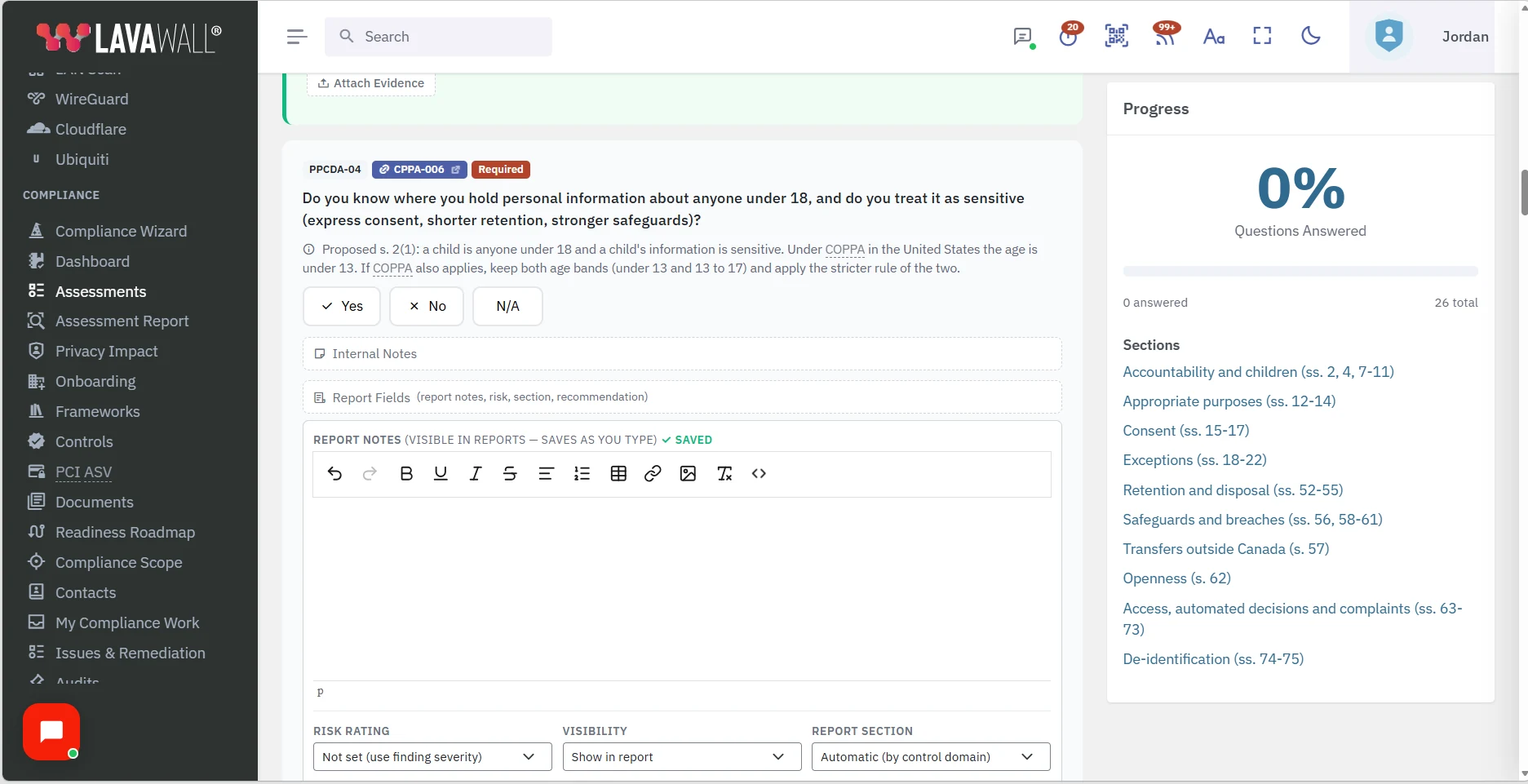Switch to dark mode moon icon
The height and width of the screenshot is (784, 1528).
click(x=1311, y=36)
